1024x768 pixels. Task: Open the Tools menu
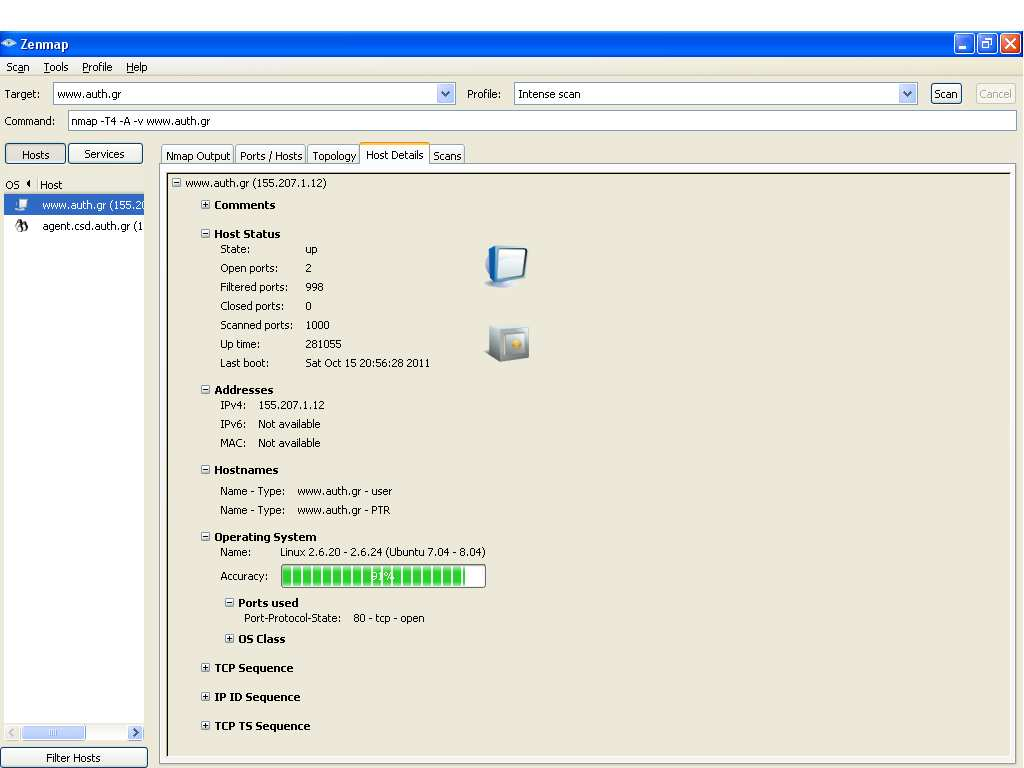(56, 67)
